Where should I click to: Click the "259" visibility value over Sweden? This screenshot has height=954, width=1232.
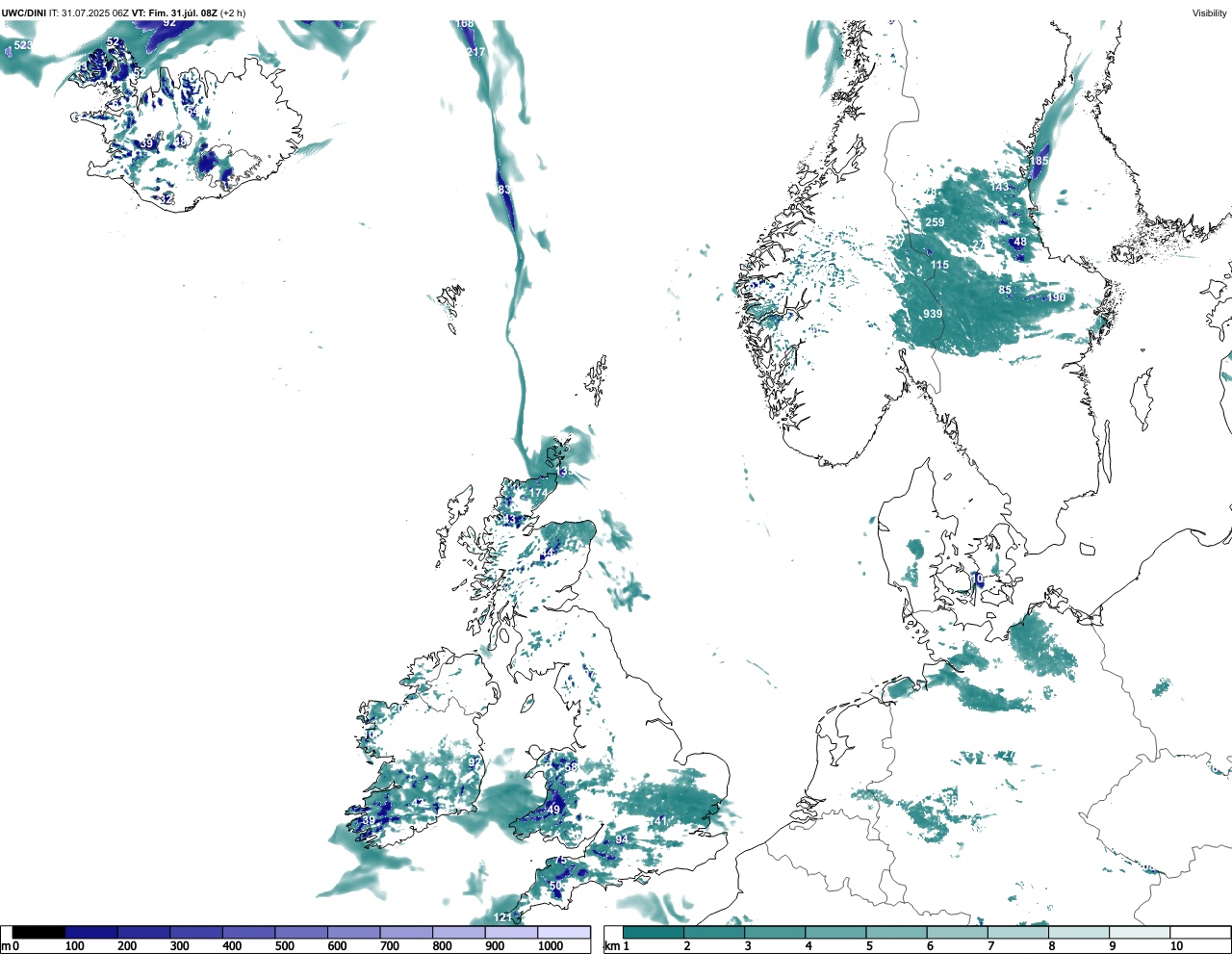[935, 222]
